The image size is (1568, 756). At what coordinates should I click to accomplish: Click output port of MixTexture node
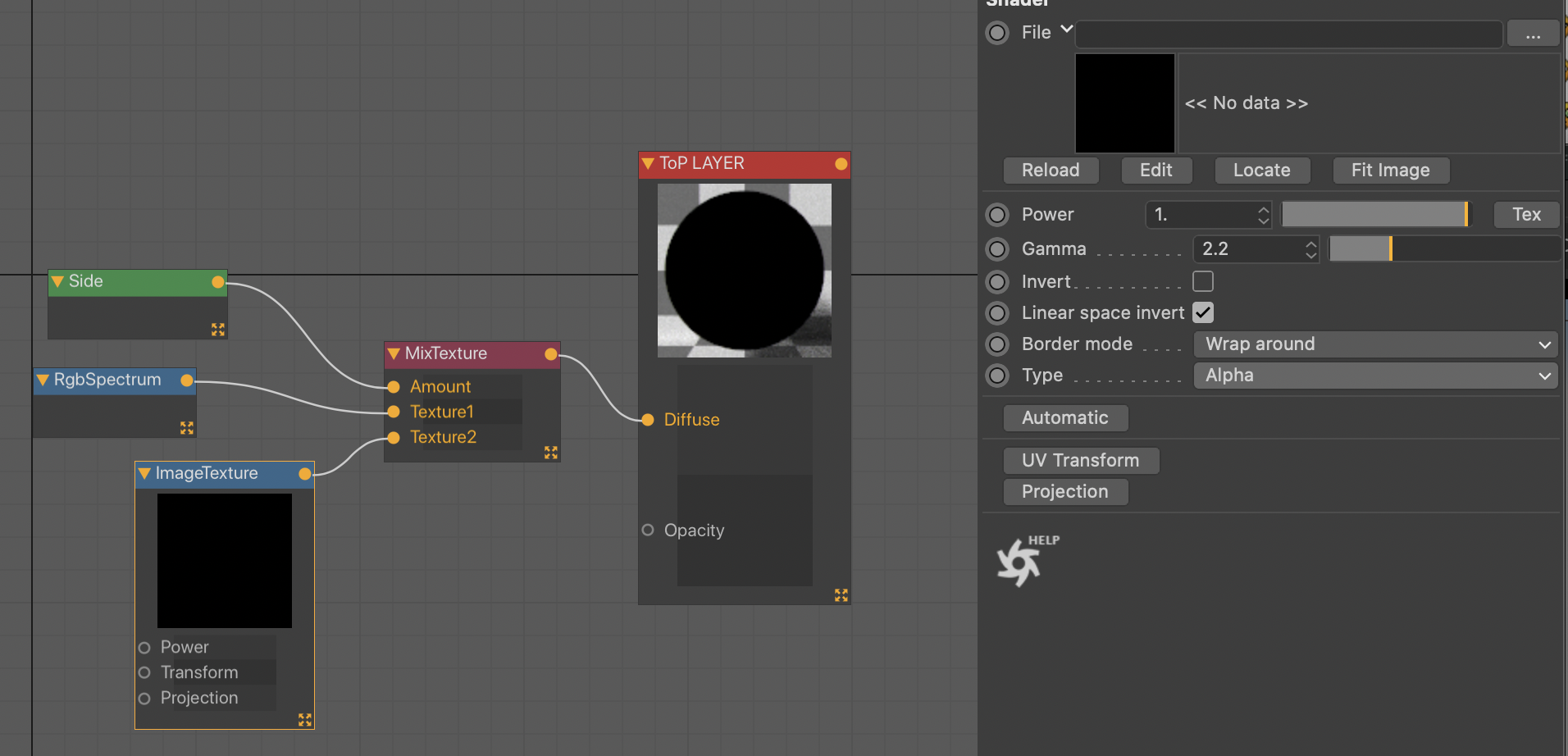pos(551,354)
